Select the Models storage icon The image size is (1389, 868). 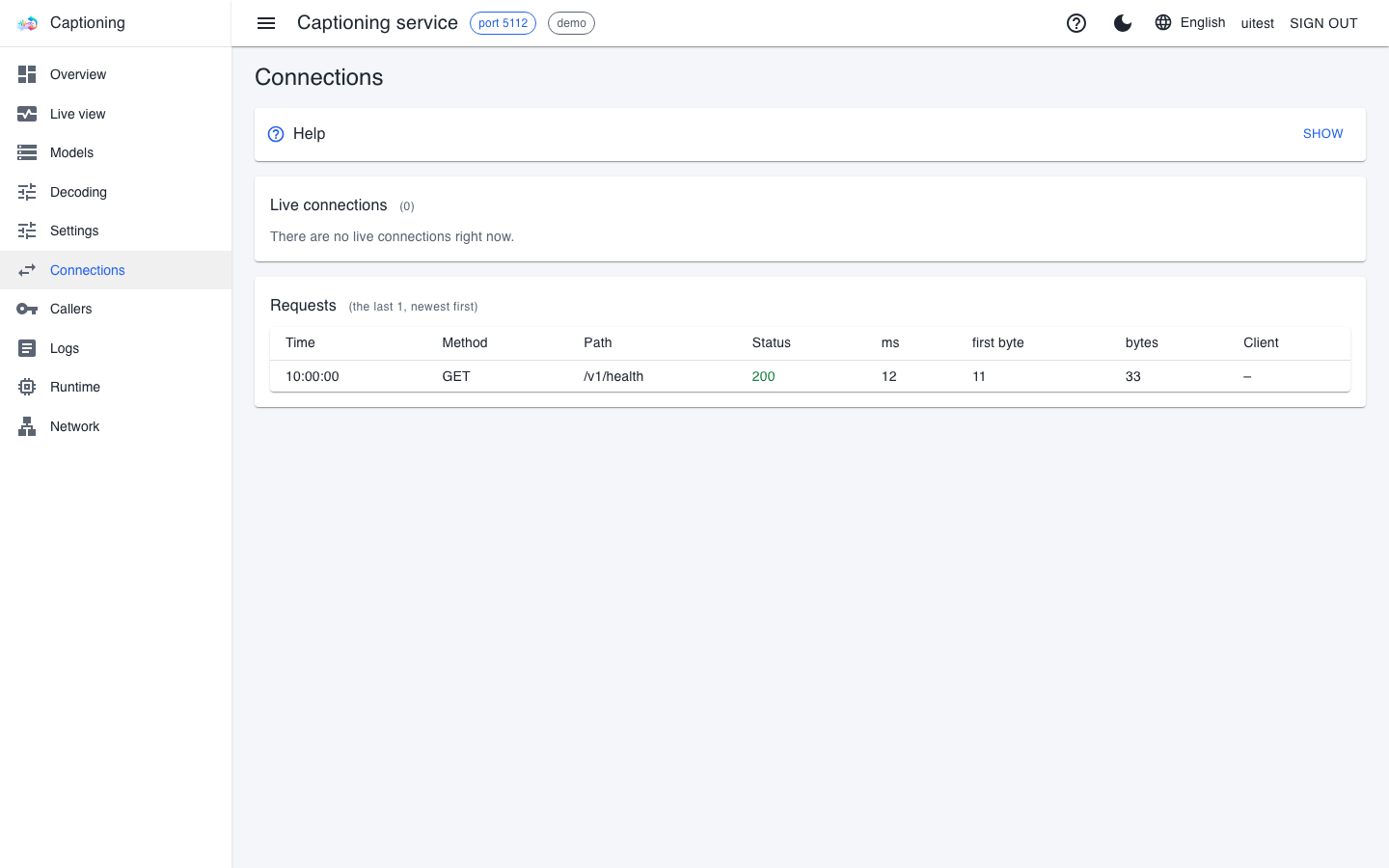[x=27, y=152]
